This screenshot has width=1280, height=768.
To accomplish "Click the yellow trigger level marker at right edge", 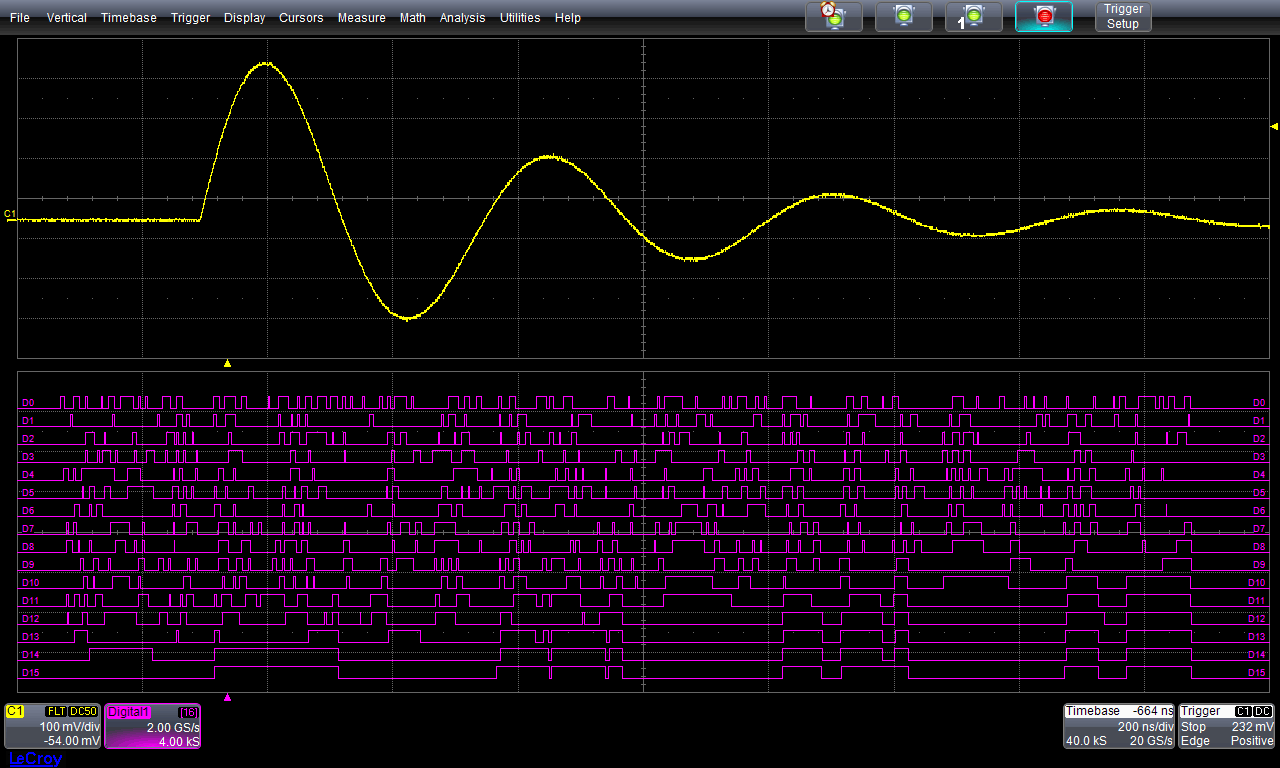I will tap(1274, 127).
